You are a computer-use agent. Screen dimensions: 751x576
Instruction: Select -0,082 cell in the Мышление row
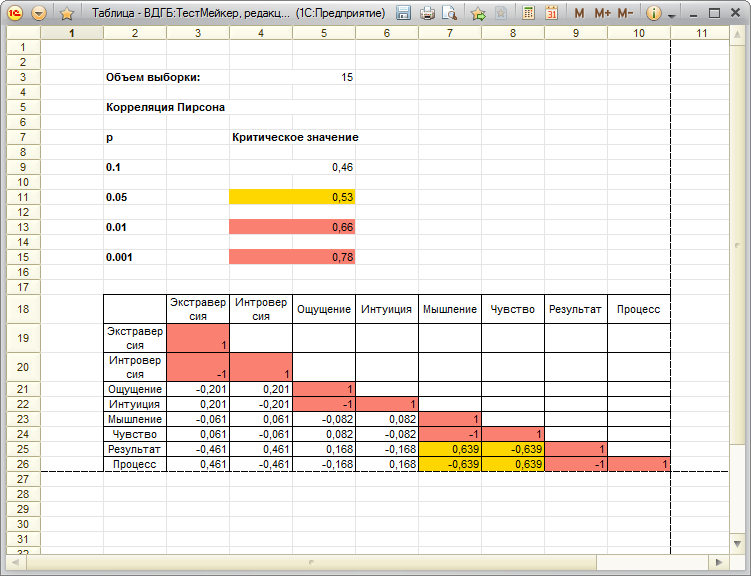click(x=324, y=419)
